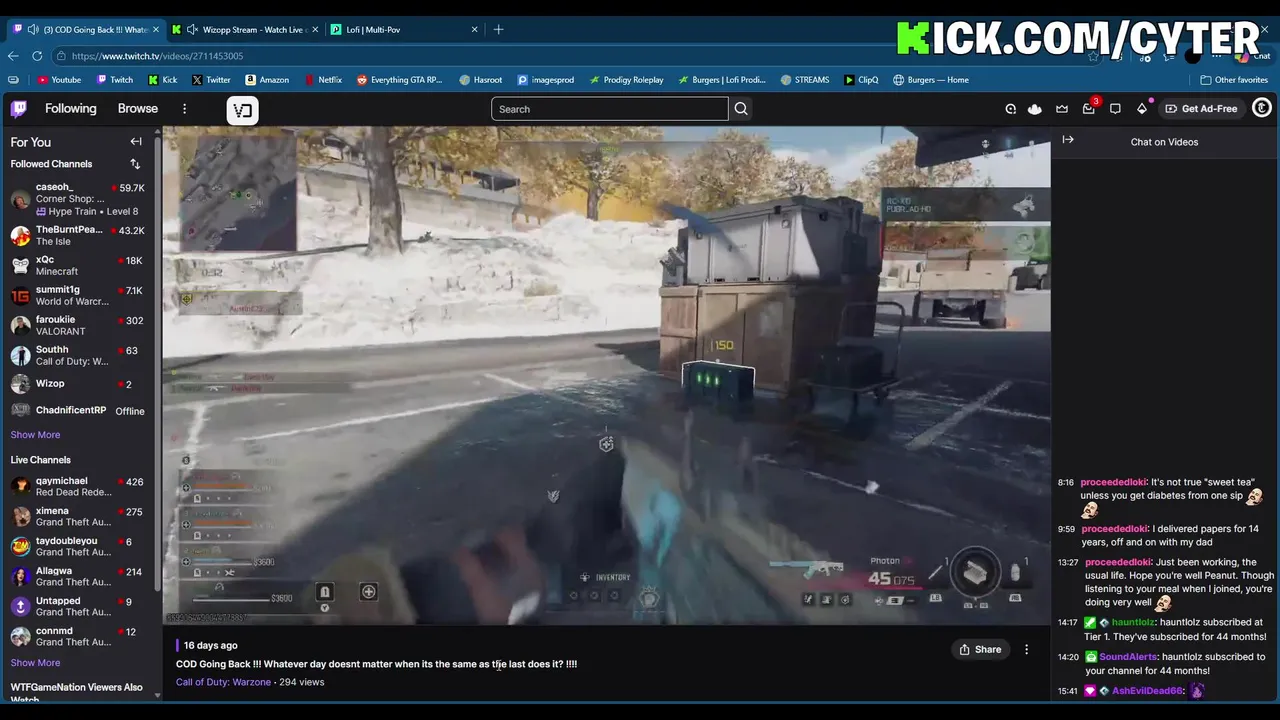Open Untapped live channel

point(78,607)
